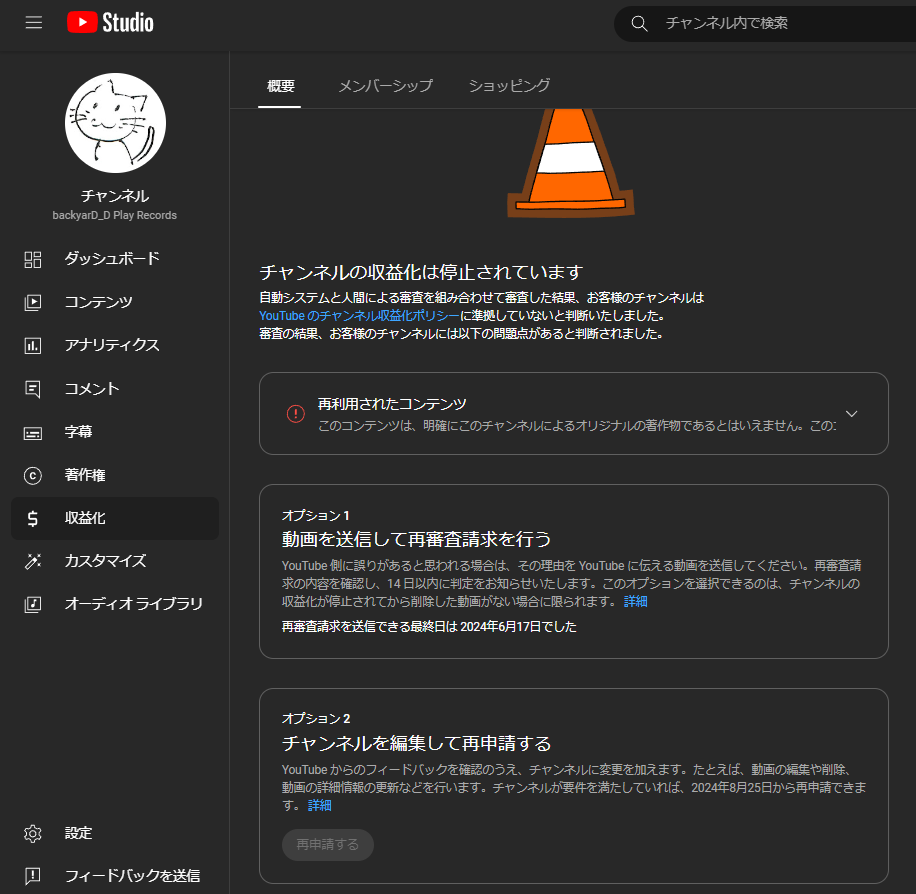Open ダッシュボード in the sidebar
This screenshot has width=916, height=894.
pos(112,258)
